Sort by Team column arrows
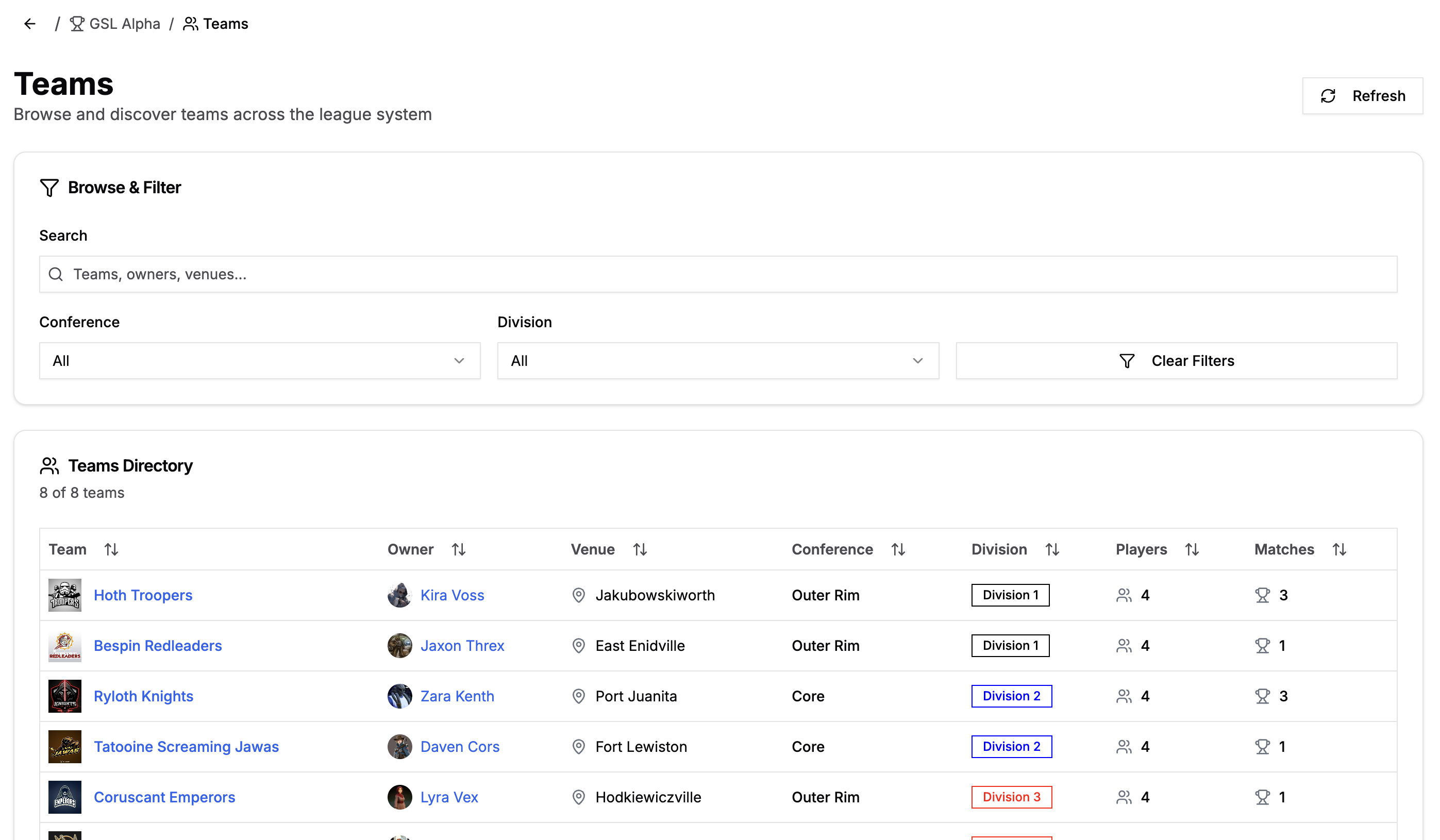1440x840 pixels. tap(111, 549)
